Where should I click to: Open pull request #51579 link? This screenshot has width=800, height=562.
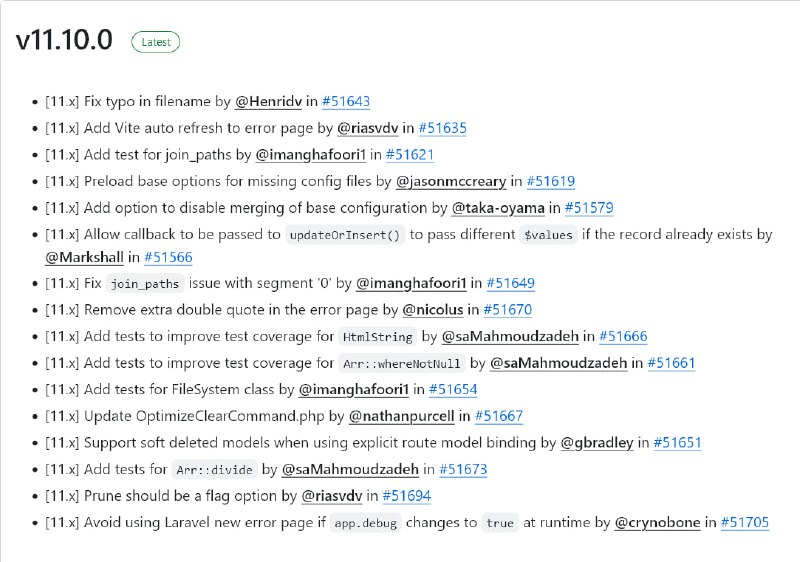589,208
